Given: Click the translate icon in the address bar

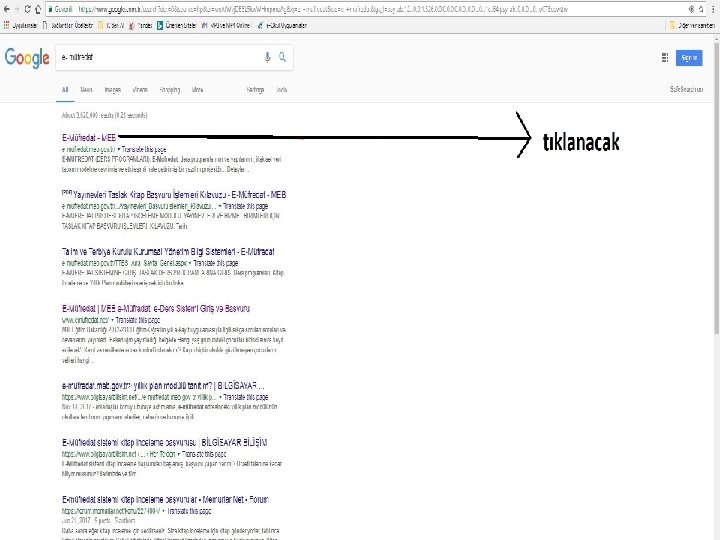Looking at the screenshot, I should point(691,9).
